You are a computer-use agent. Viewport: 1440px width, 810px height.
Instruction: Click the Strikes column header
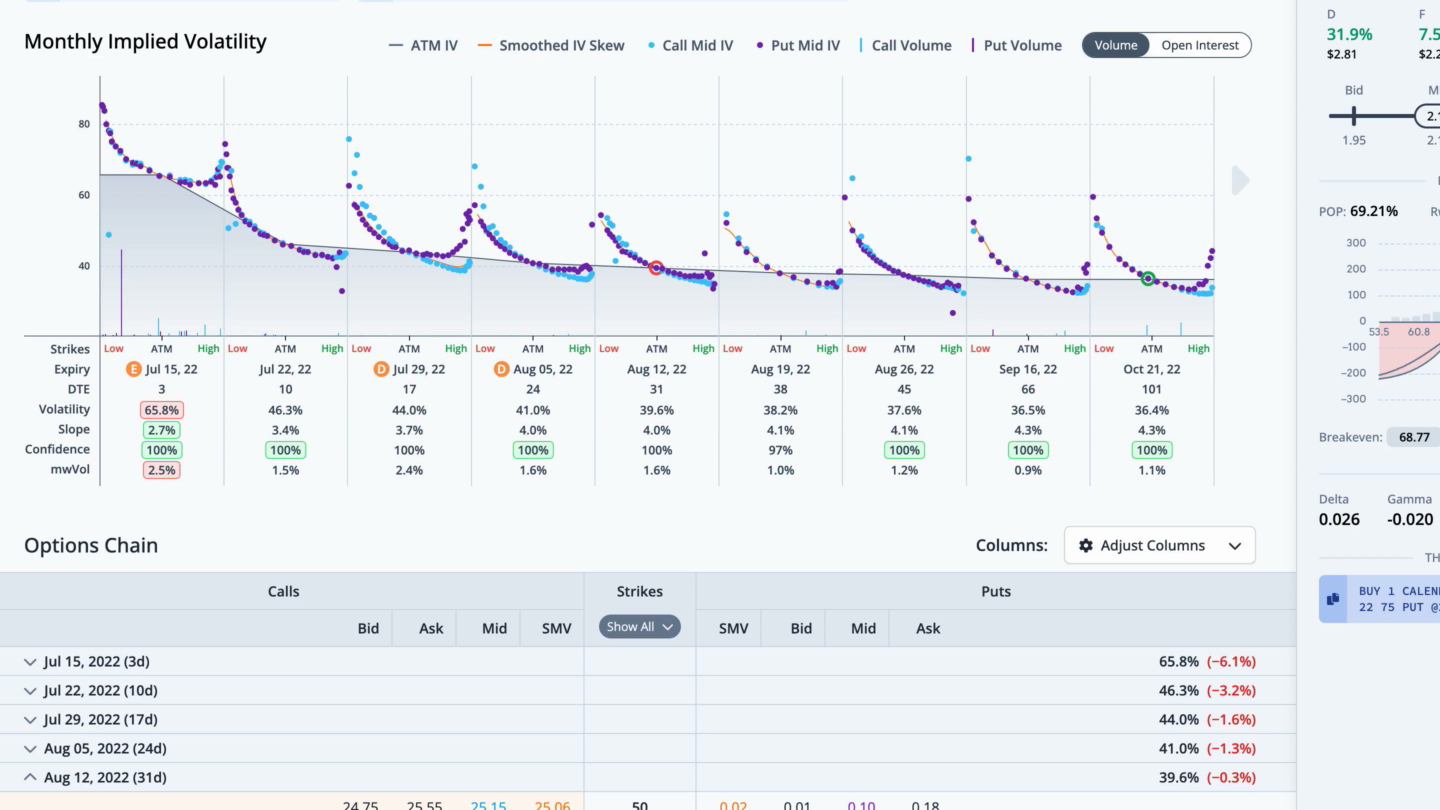[640, 592]
